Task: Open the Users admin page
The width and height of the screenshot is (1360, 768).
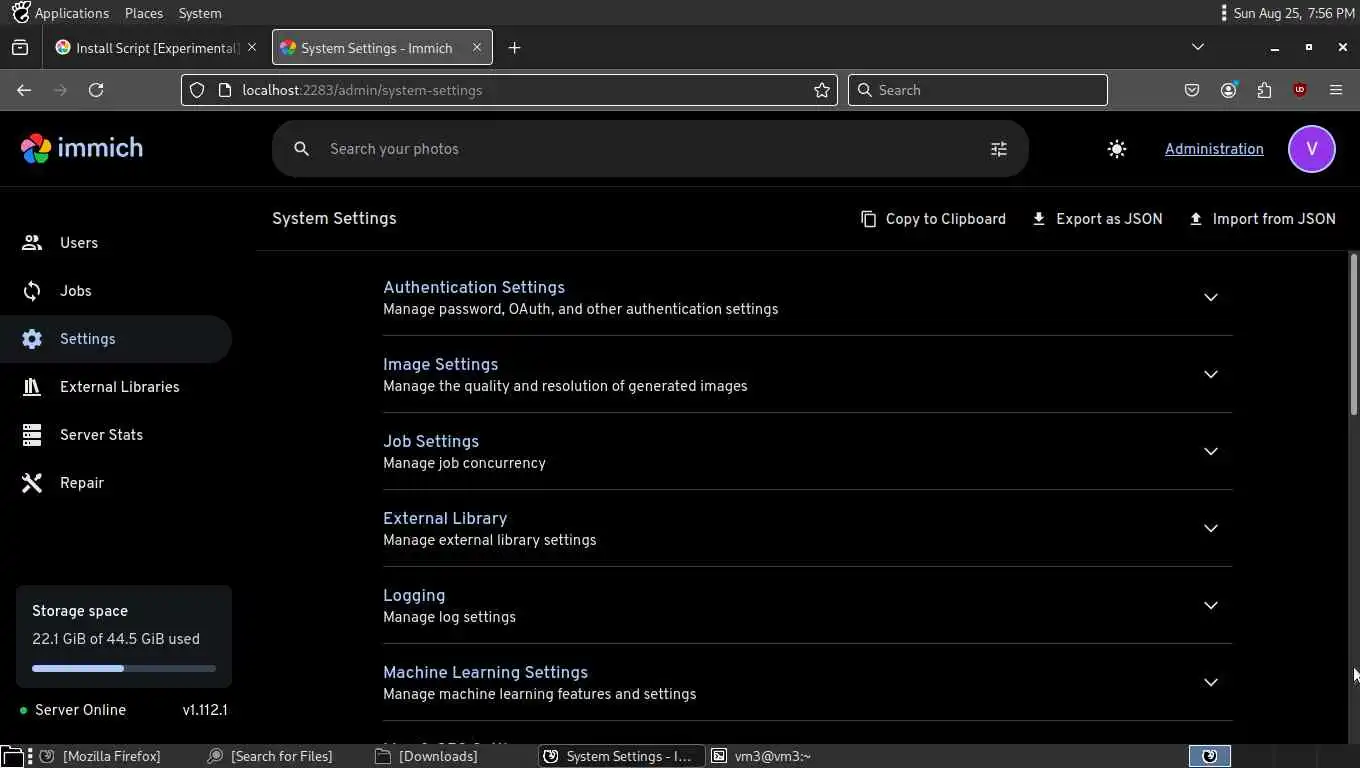Action: pyautogui.click(x=78, y=243)
